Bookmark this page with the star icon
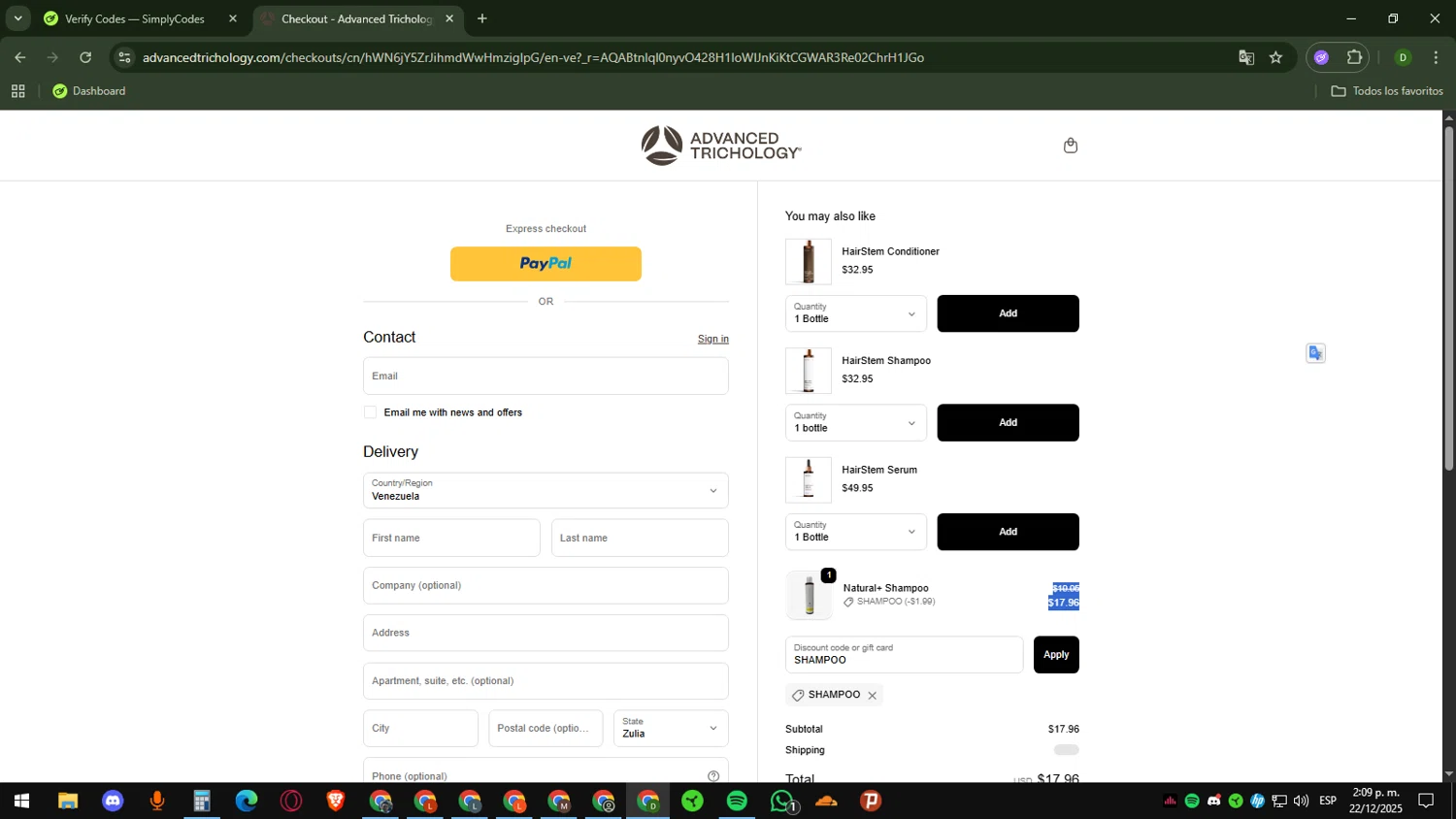Screen dimensions: 1456x819 (1275, 57)
